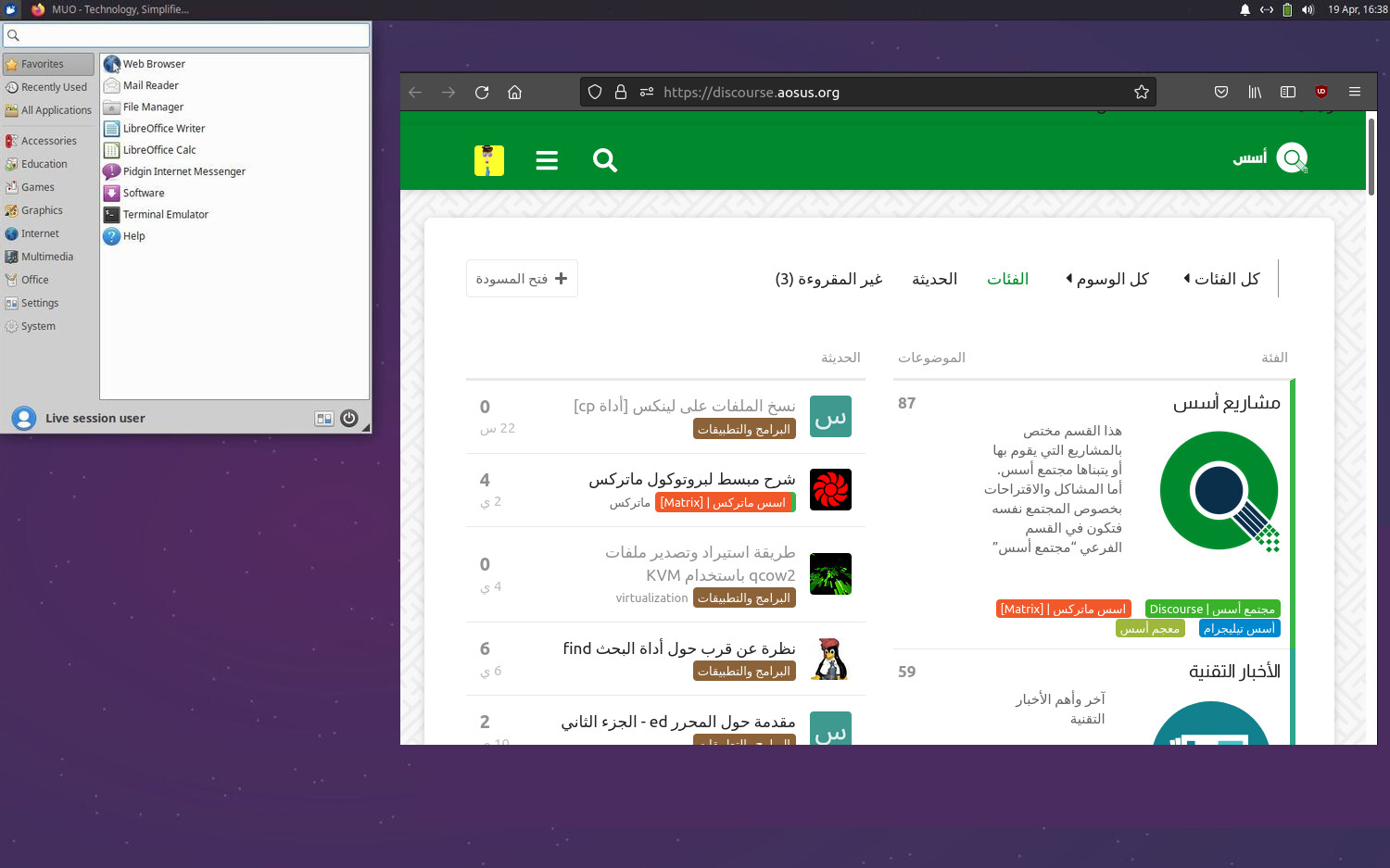The width and height of the screenshot is (1390, 868).
Task: Click the power button in the app menu
Action: 349,419
